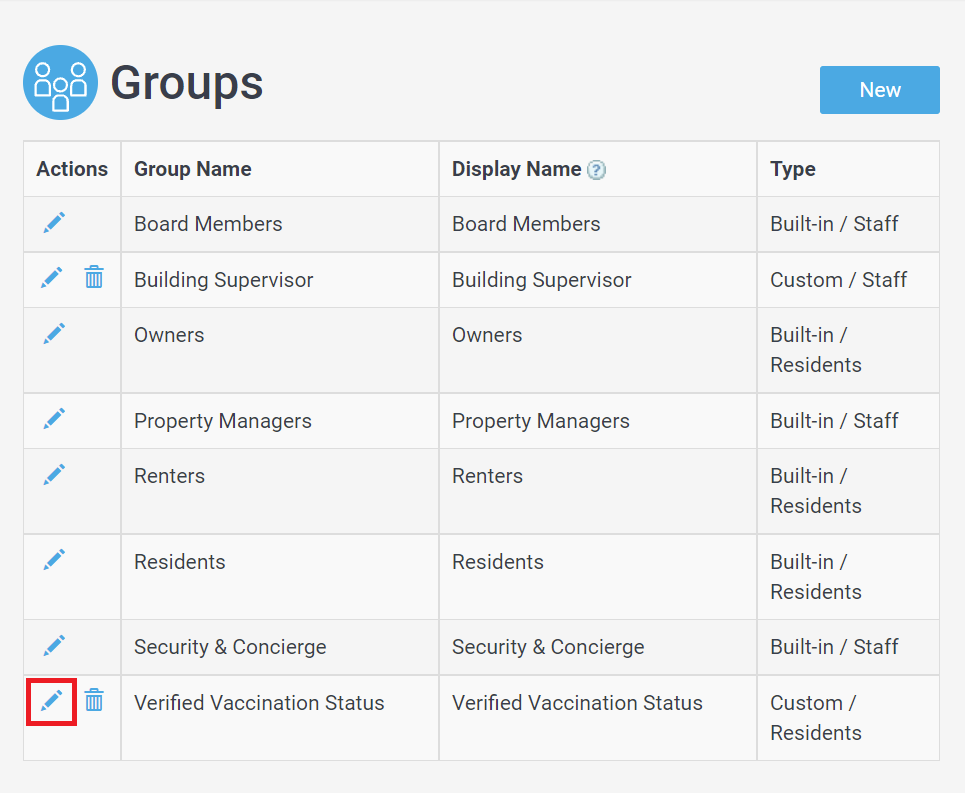Screen dimensions: 965x793
Task: Edit the Property Managers group
Action: (x=54, y=419)
